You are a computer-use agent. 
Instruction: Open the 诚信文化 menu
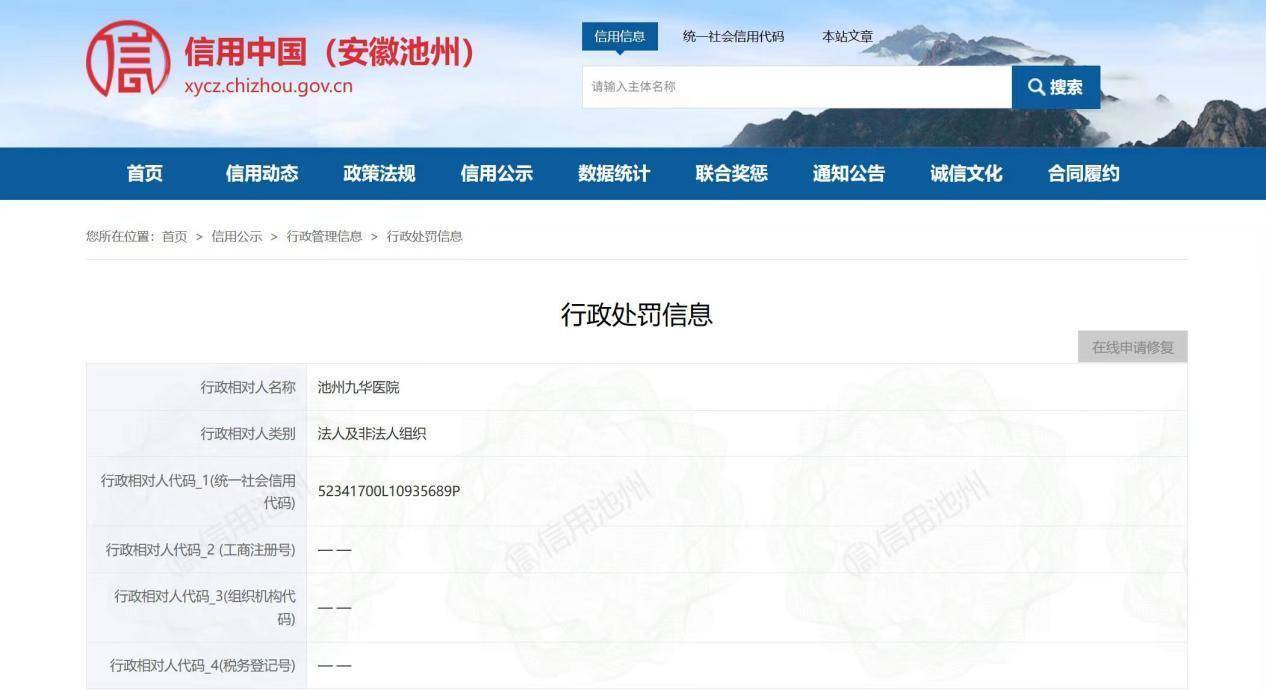964,173
